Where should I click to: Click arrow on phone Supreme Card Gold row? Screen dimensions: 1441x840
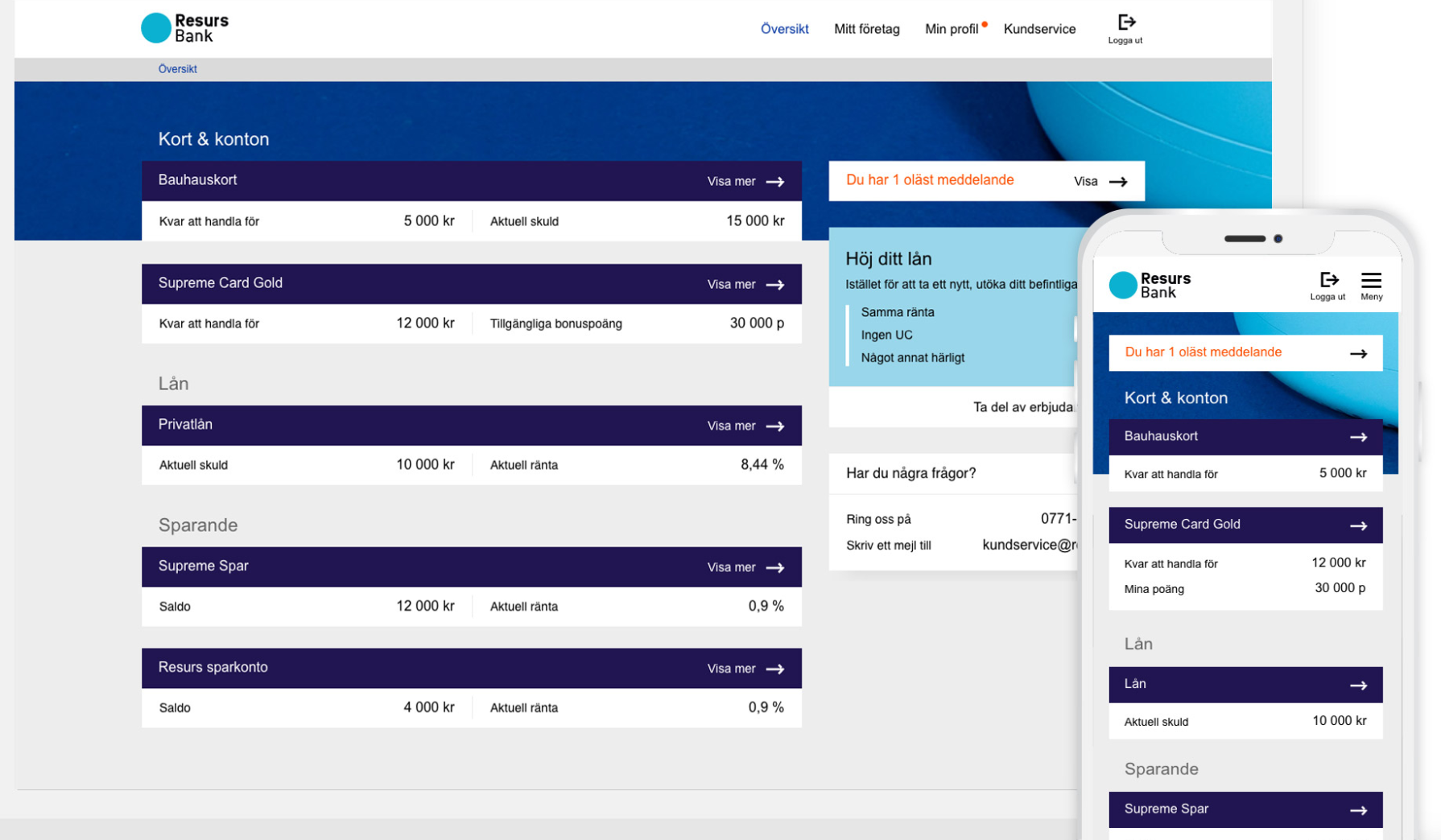click(1359, 526)
